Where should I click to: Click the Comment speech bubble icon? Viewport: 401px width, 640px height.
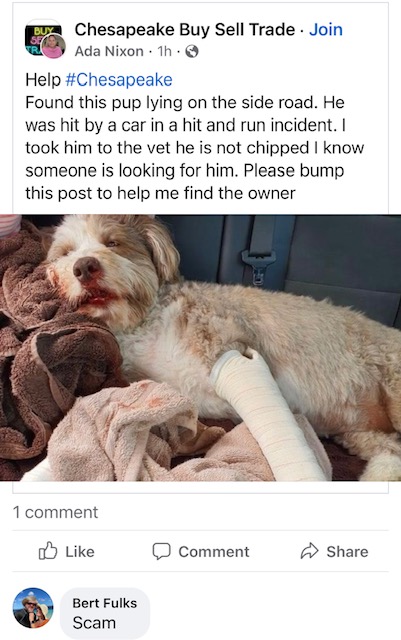[161, 551]
